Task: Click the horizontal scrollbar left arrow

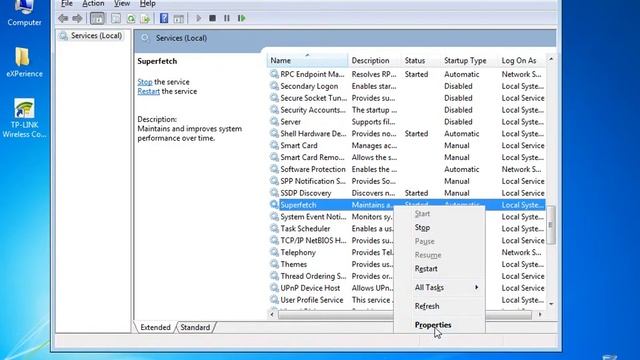Action: (272, 314)
